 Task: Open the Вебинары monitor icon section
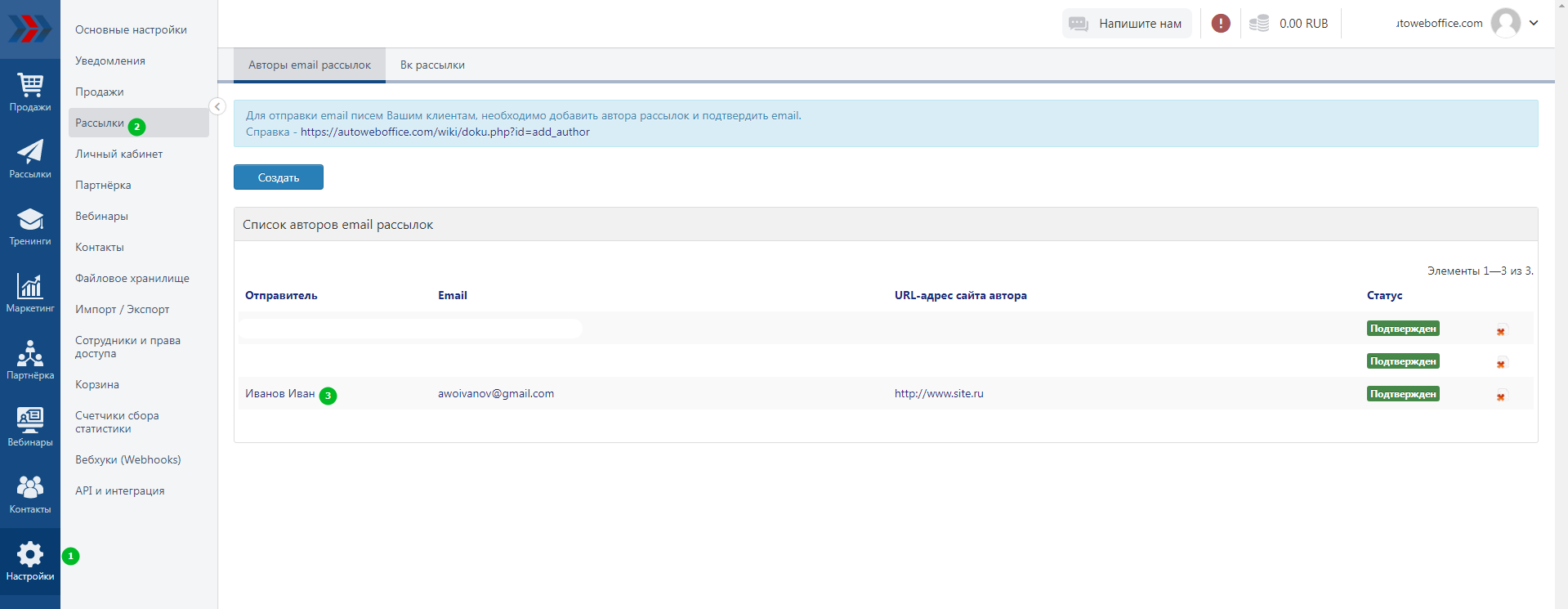point(30,427)
